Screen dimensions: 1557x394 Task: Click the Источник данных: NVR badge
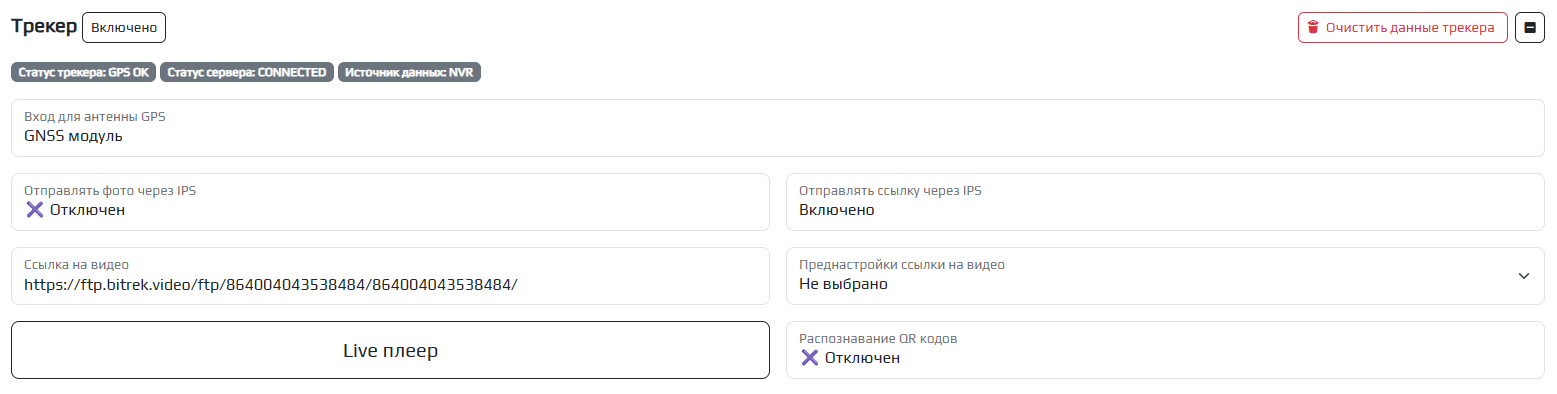(410, 73)
